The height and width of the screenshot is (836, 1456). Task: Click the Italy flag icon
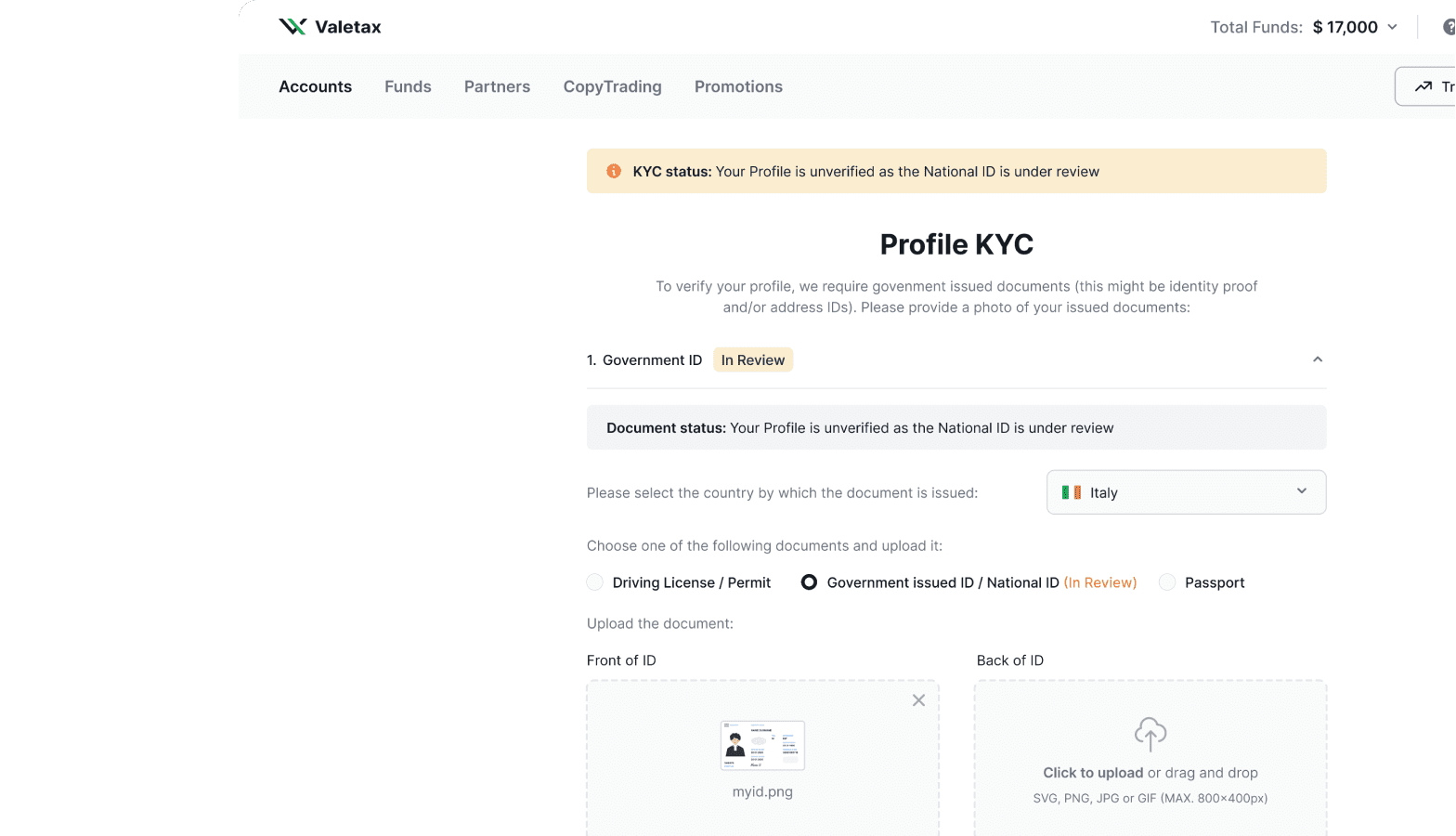1072,492
